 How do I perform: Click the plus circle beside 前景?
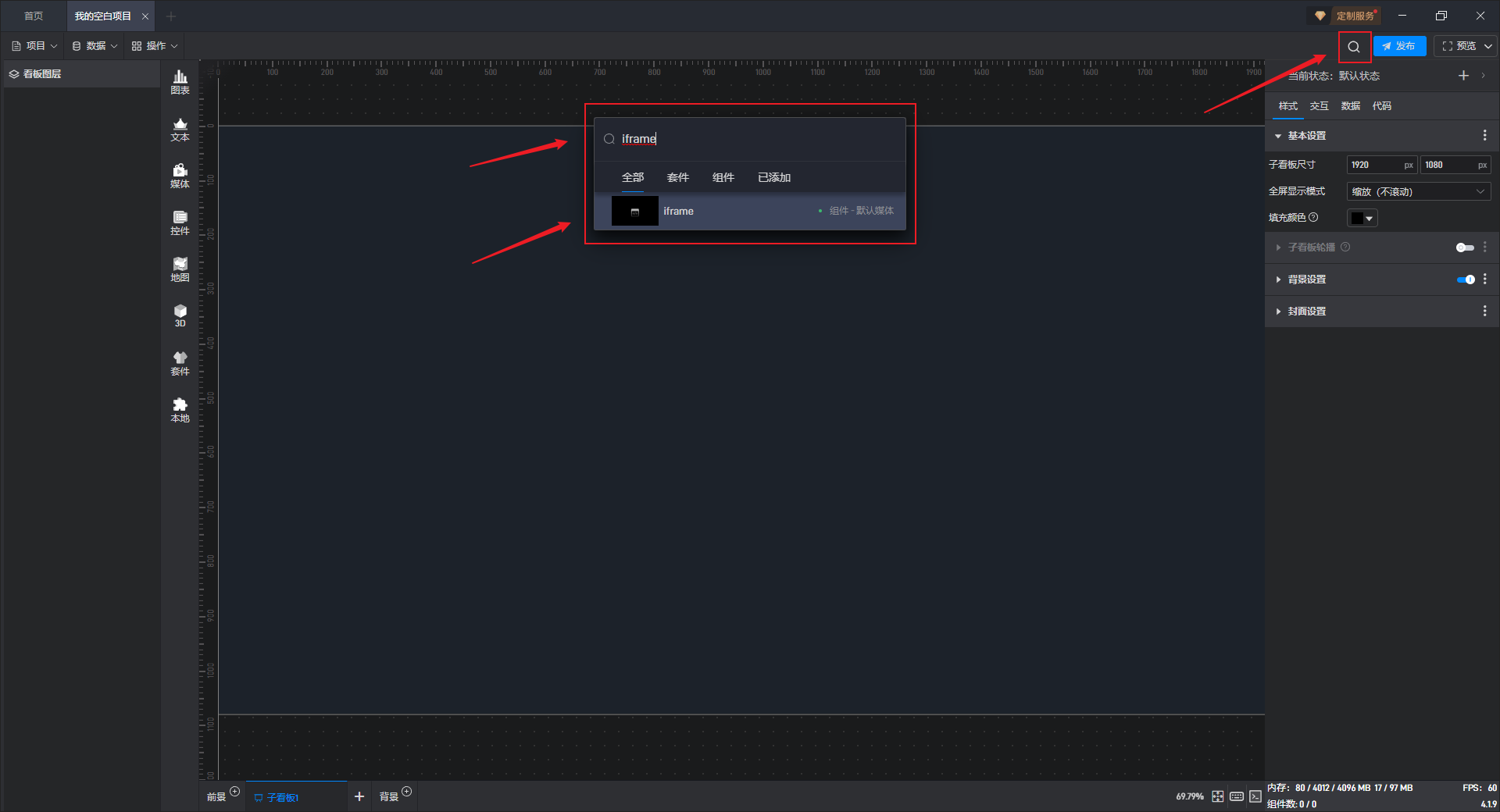[235, 792]
